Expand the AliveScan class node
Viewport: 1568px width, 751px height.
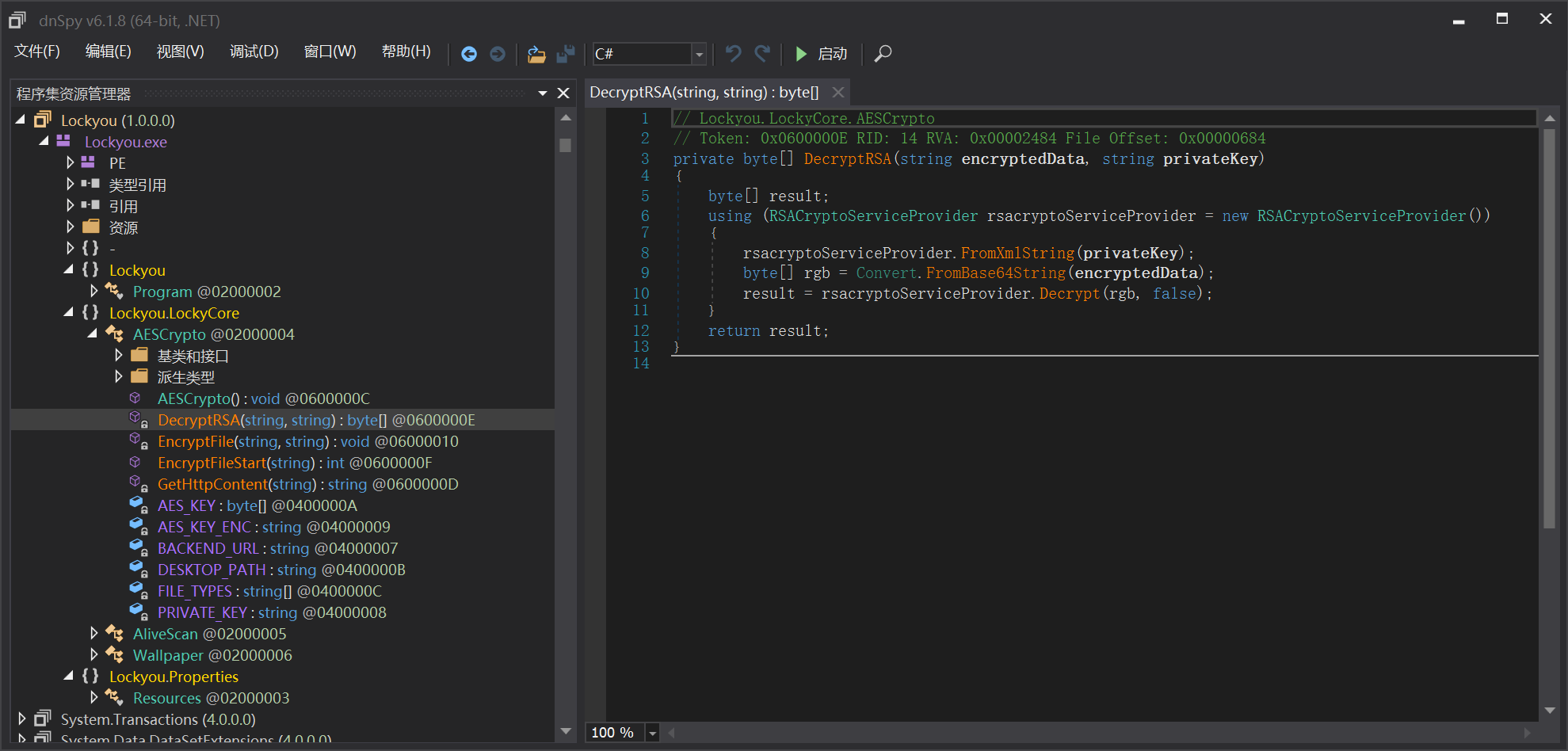(x=94, y=633)
